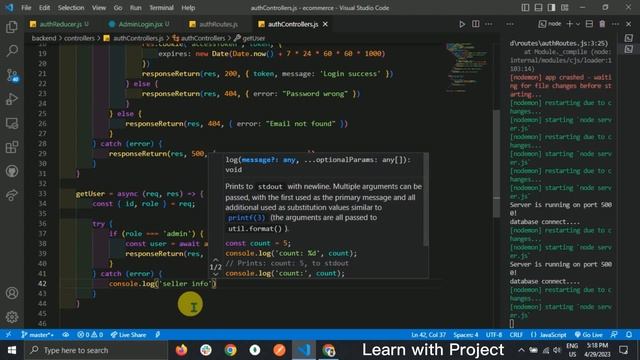Click the signature help popup scrollbar

pos(426,200)
